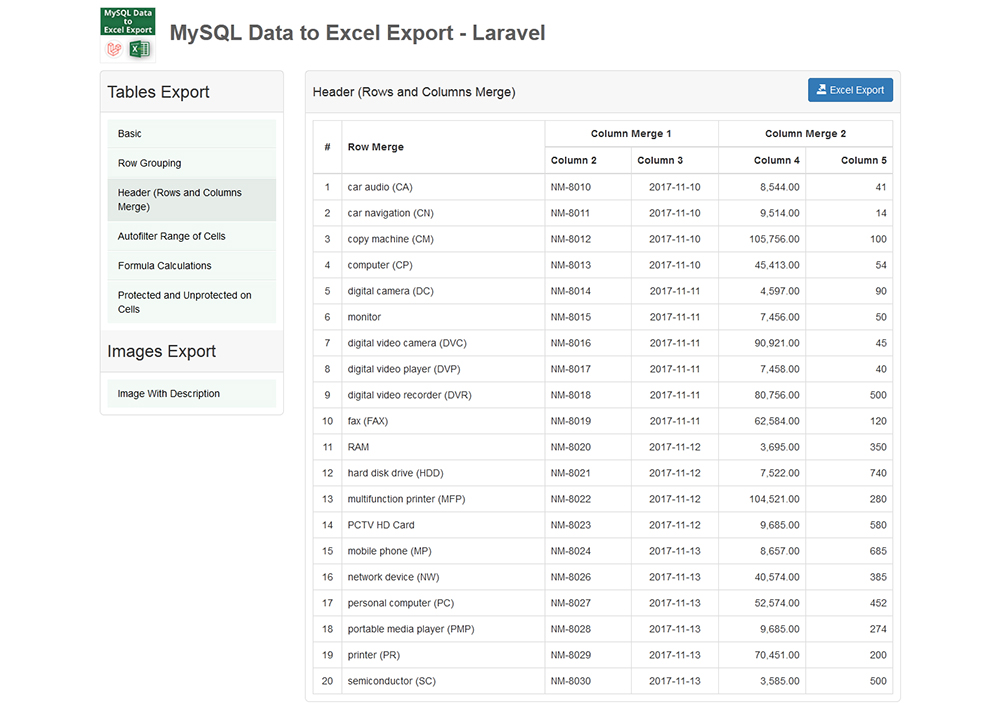Screen dimensions: 1000x716
Task: Click the Excel icon in the header logo
Action: (139, 47)
